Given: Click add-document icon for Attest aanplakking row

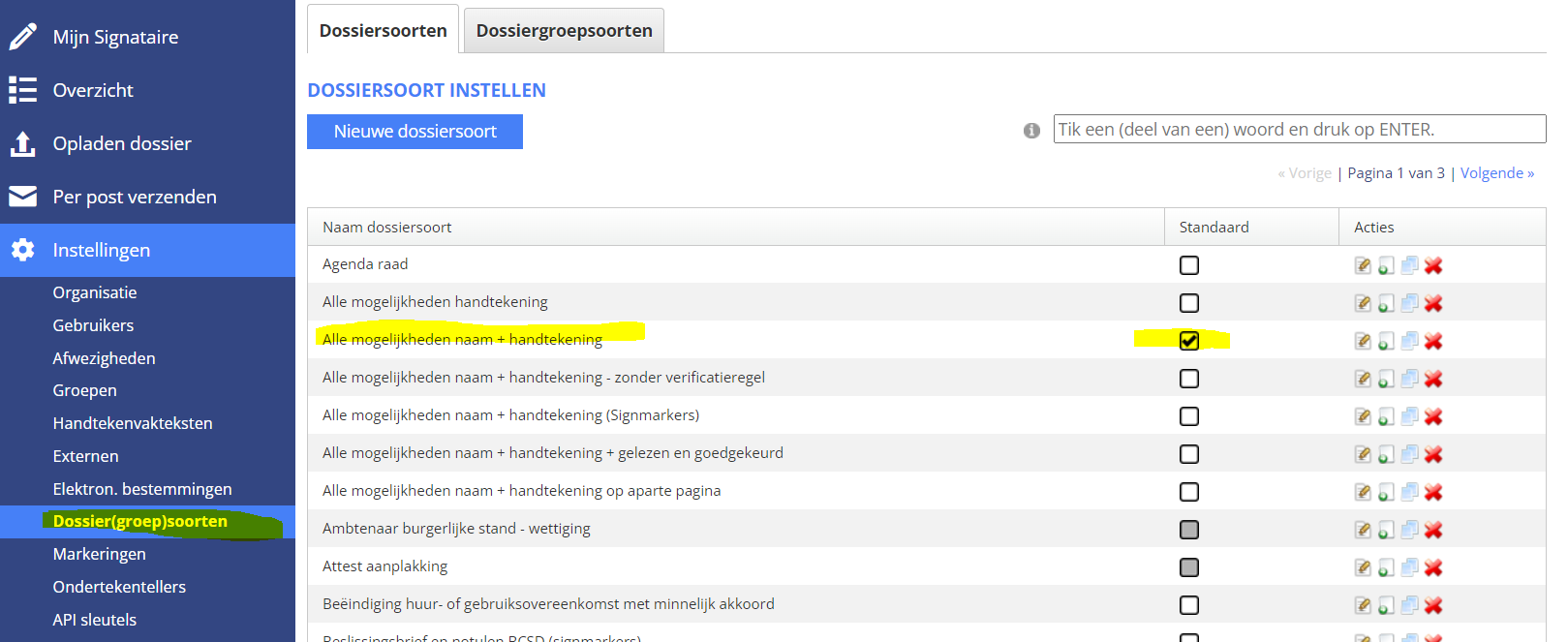Looking at the screenshot, I should 1386,567.
